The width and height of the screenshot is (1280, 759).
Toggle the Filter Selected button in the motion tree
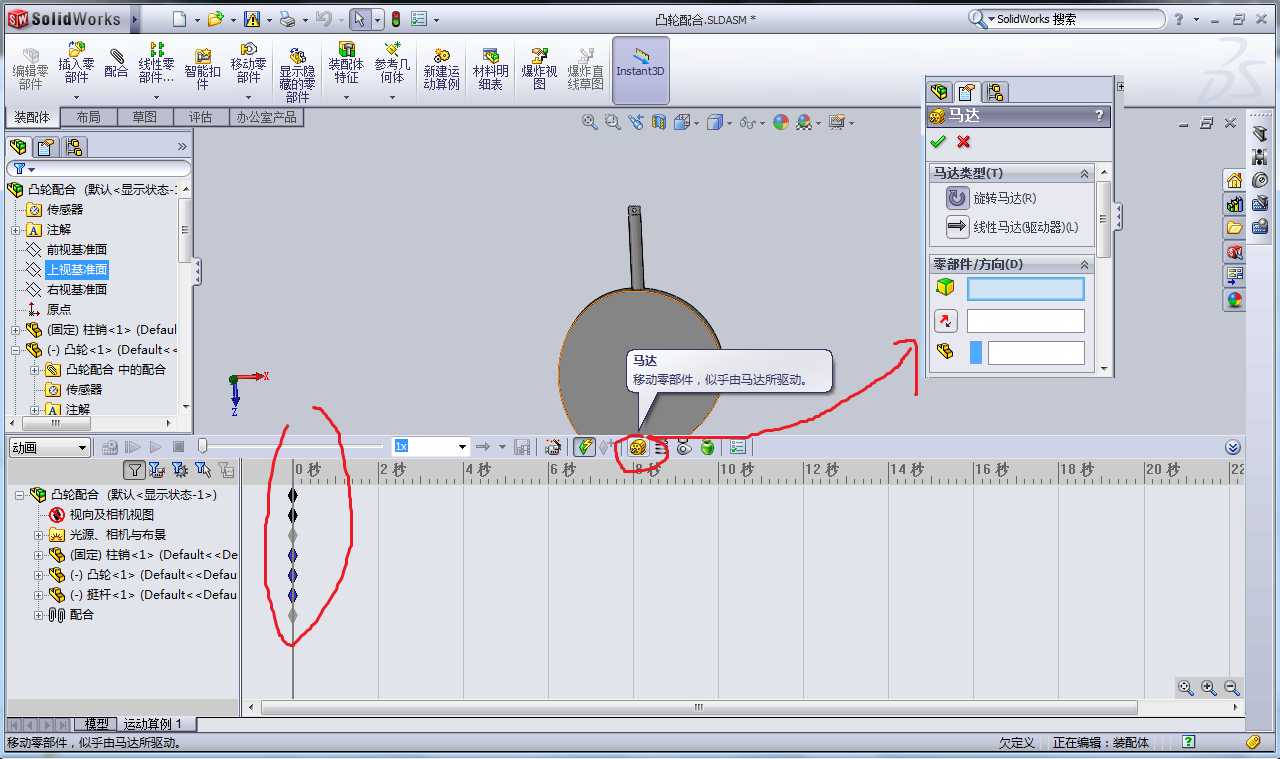(x=203, y=469)
